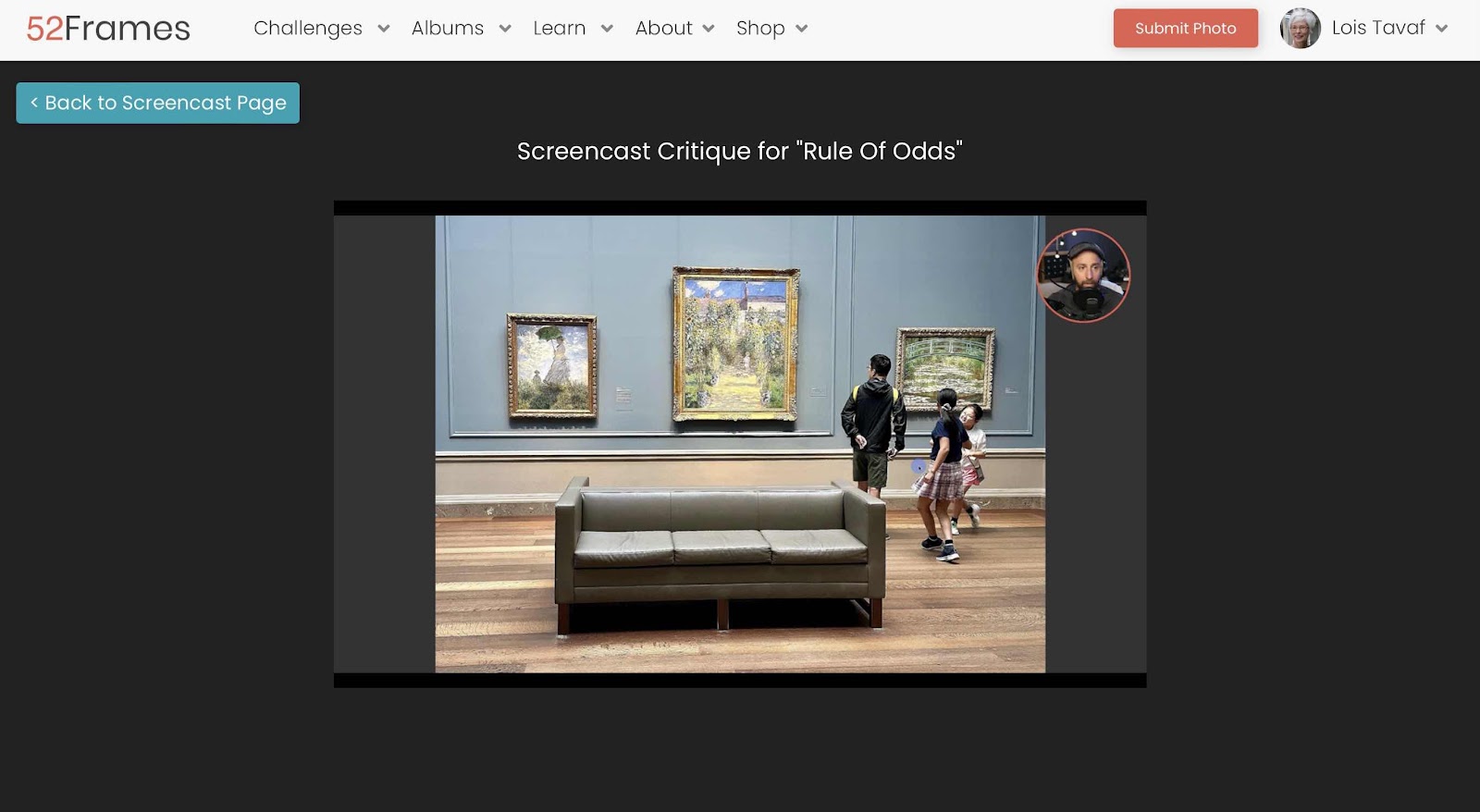Expand the About dropdown chevron
This screenshot has height=812, width=1480.
coord(709,29)
